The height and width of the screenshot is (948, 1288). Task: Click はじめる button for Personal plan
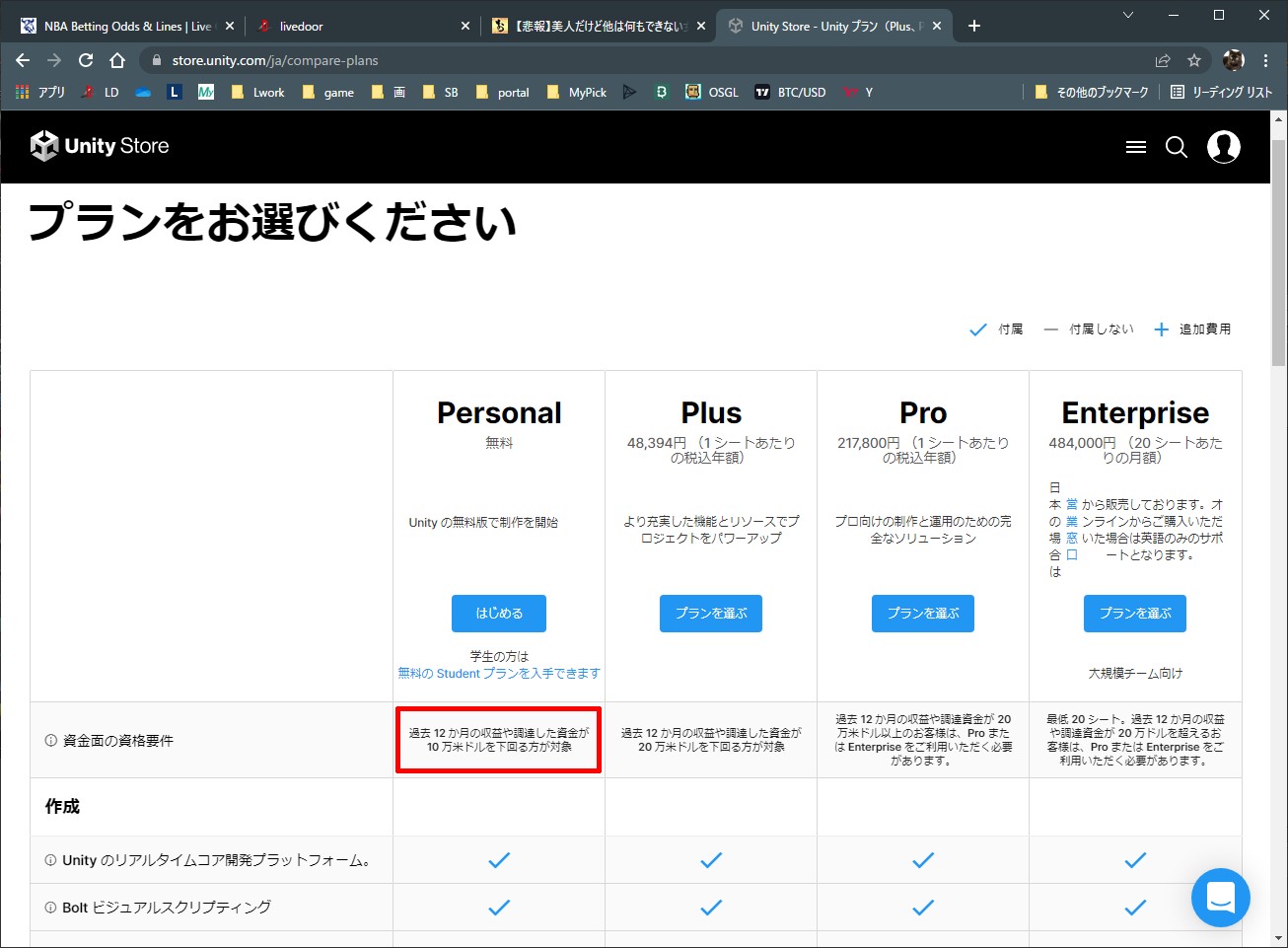click(499, 614)
